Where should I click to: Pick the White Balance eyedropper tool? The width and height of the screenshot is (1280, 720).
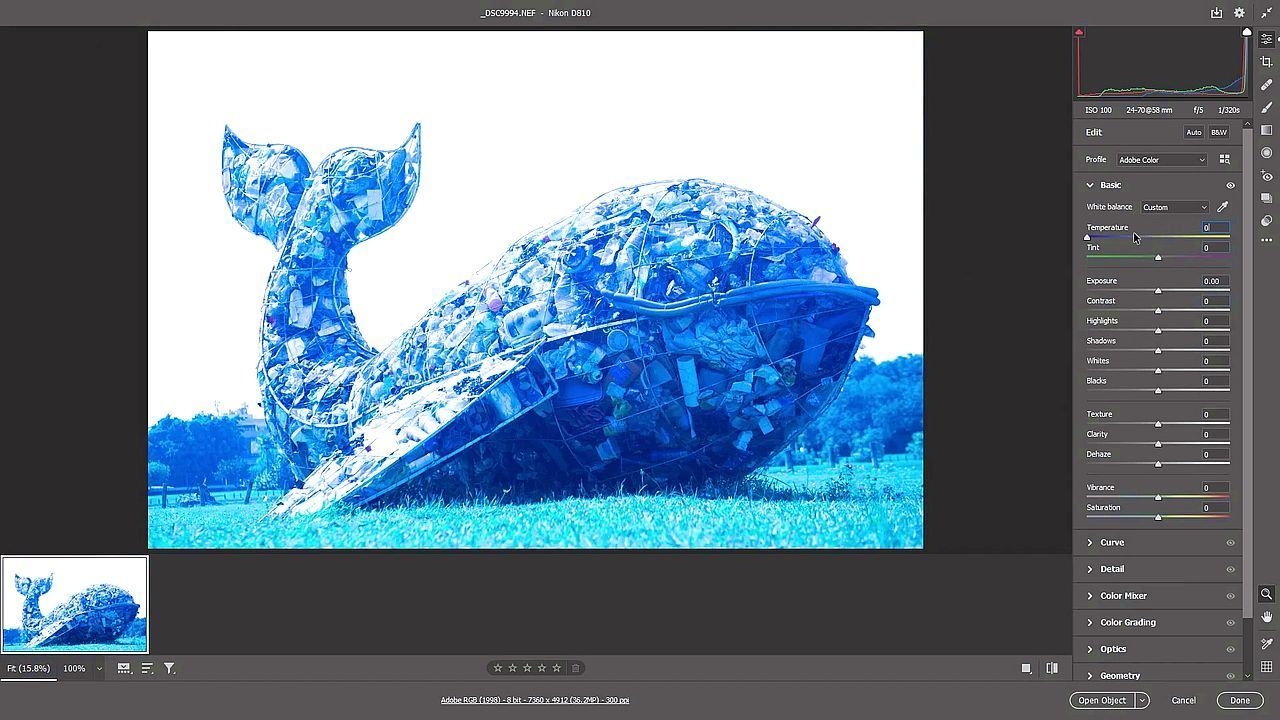pos(1222,207)
